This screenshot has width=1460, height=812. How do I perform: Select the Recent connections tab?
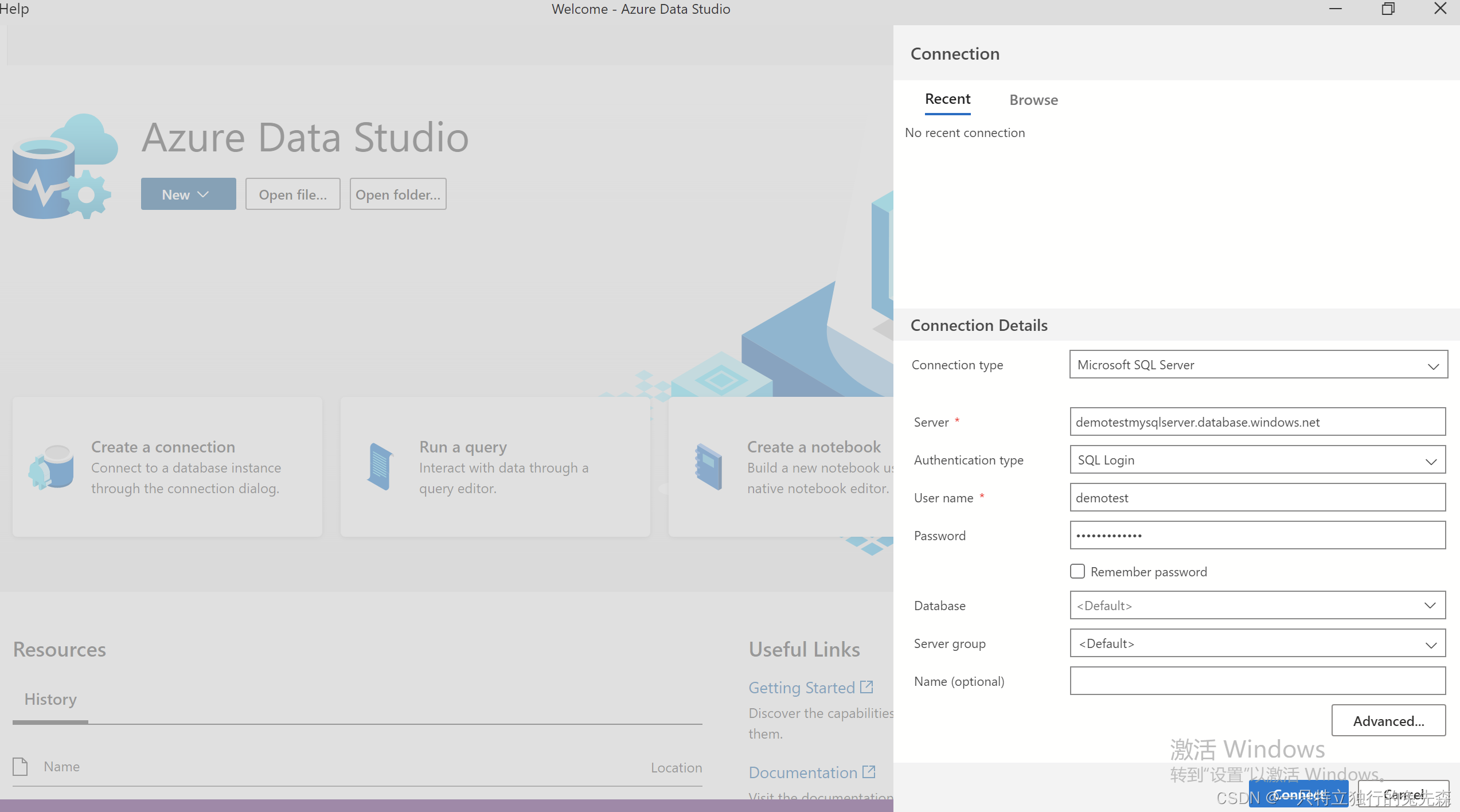(x=947, y=99)
